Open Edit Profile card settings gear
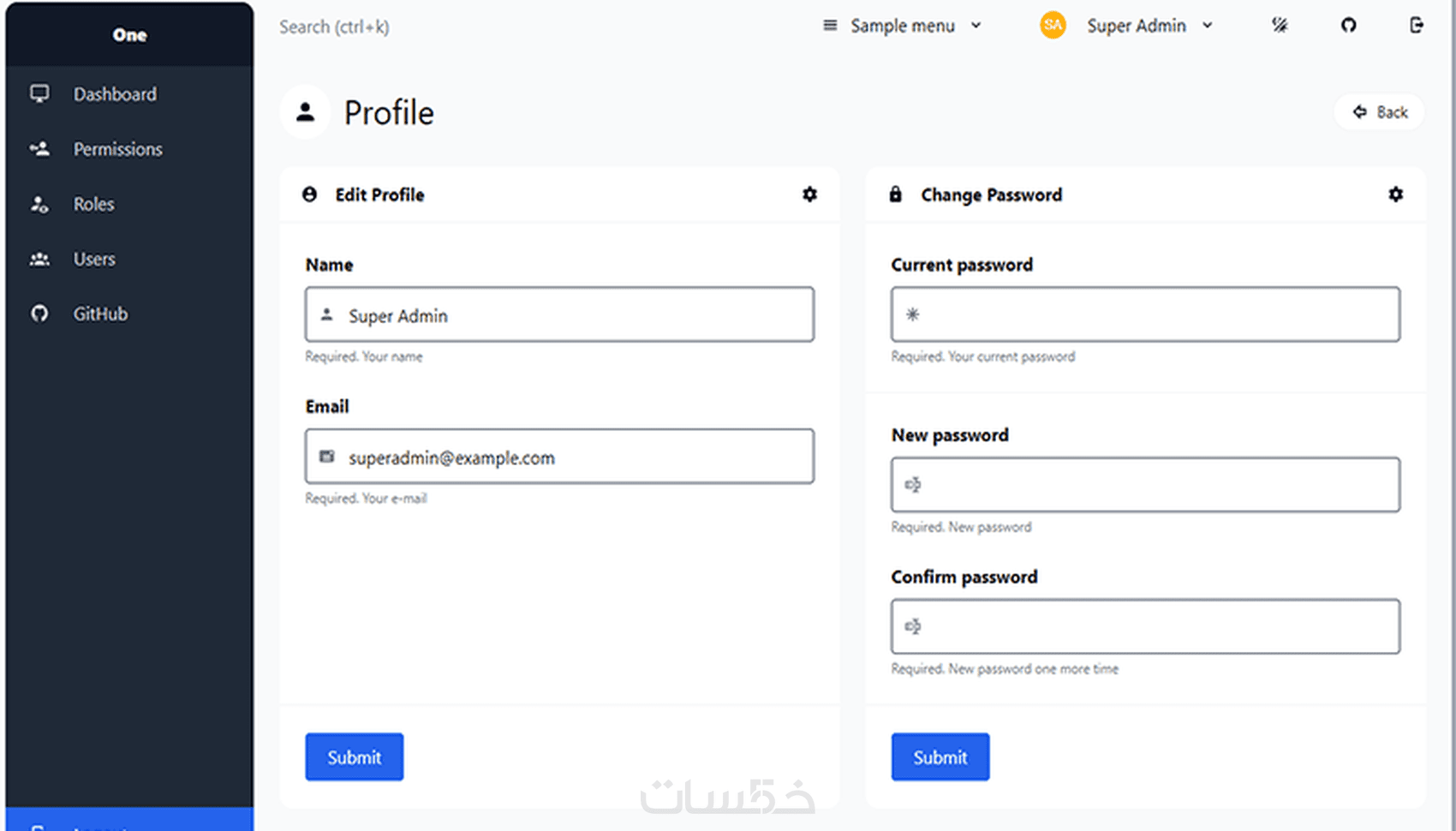Viewport: 1456px width, 831px height. pos(809,194)
